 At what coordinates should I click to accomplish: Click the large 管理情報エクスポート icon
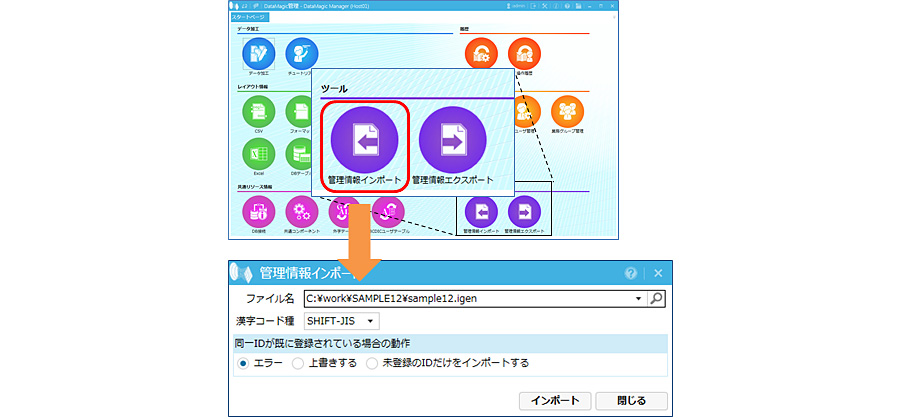[452, 139]
